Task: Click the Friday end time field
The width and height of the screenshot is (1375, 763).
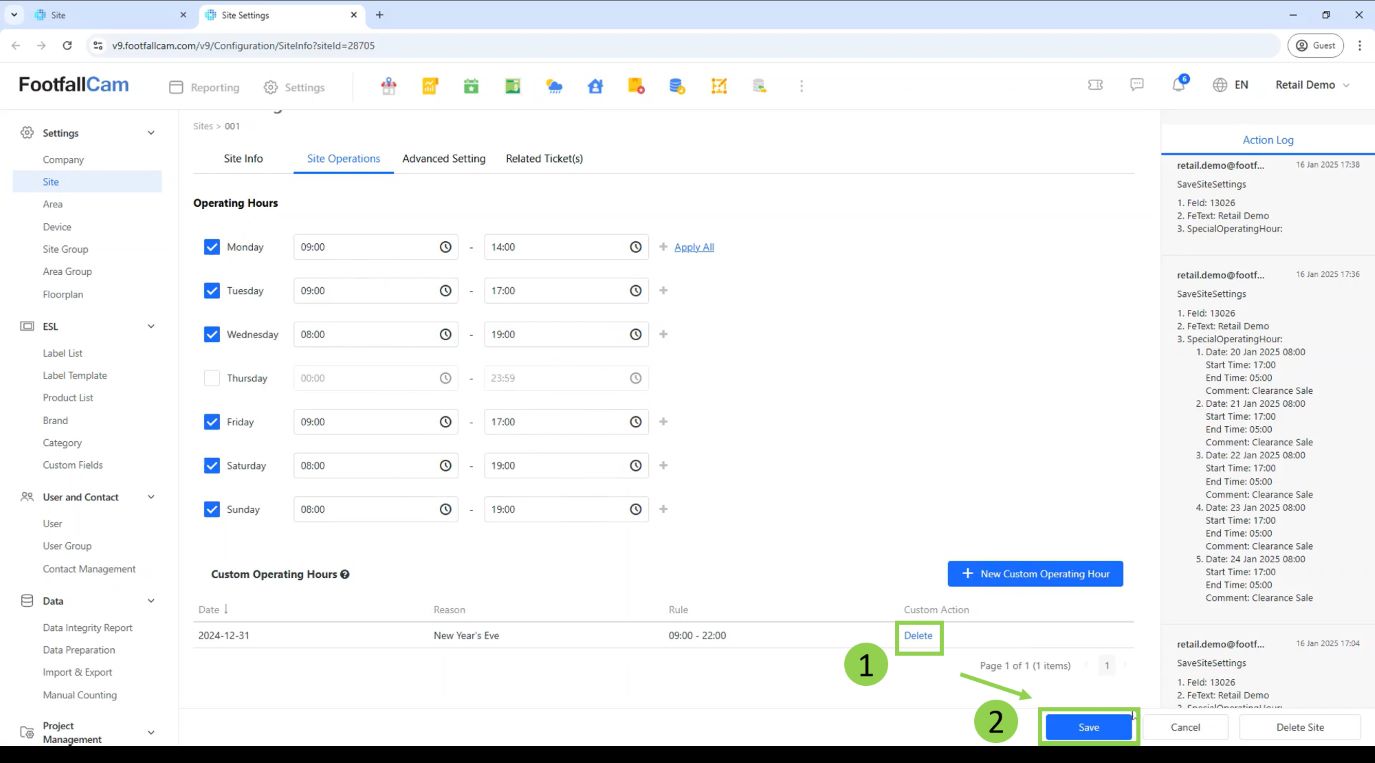Action: click(x=555, y=422)
